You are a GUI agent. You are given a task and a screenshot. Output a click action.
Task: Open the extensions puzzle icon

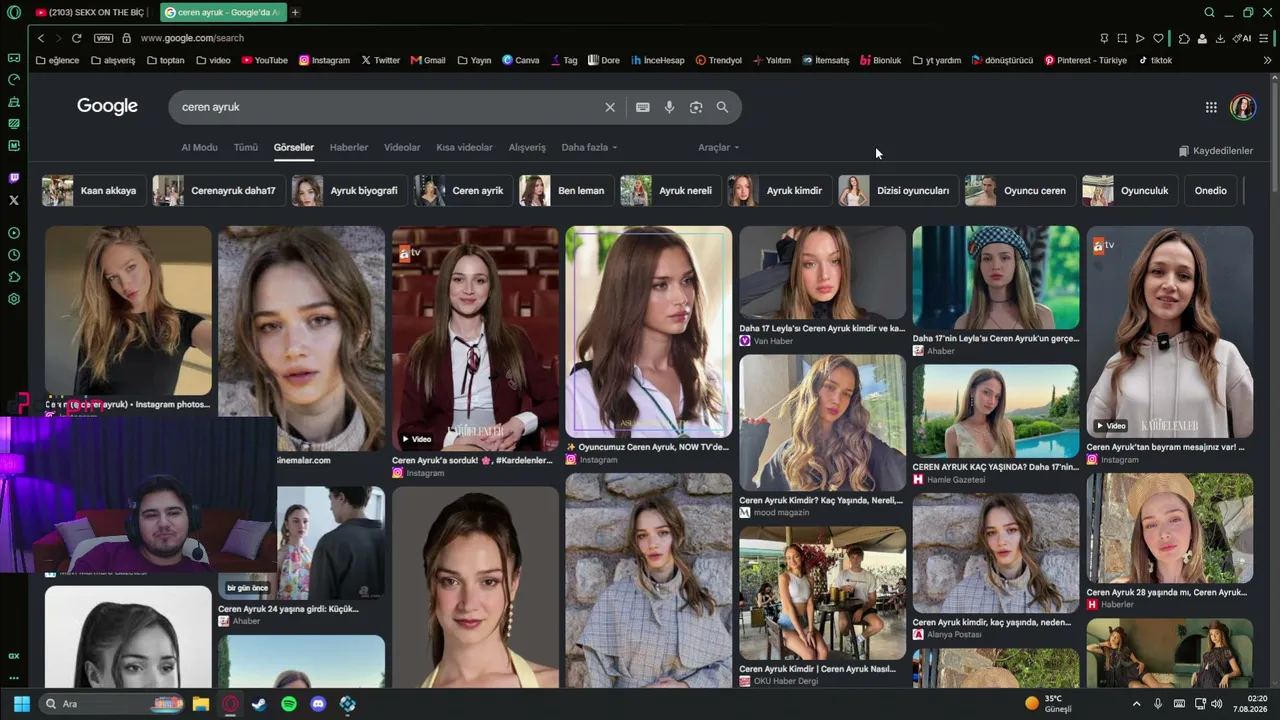click(x=1184, y=38)
